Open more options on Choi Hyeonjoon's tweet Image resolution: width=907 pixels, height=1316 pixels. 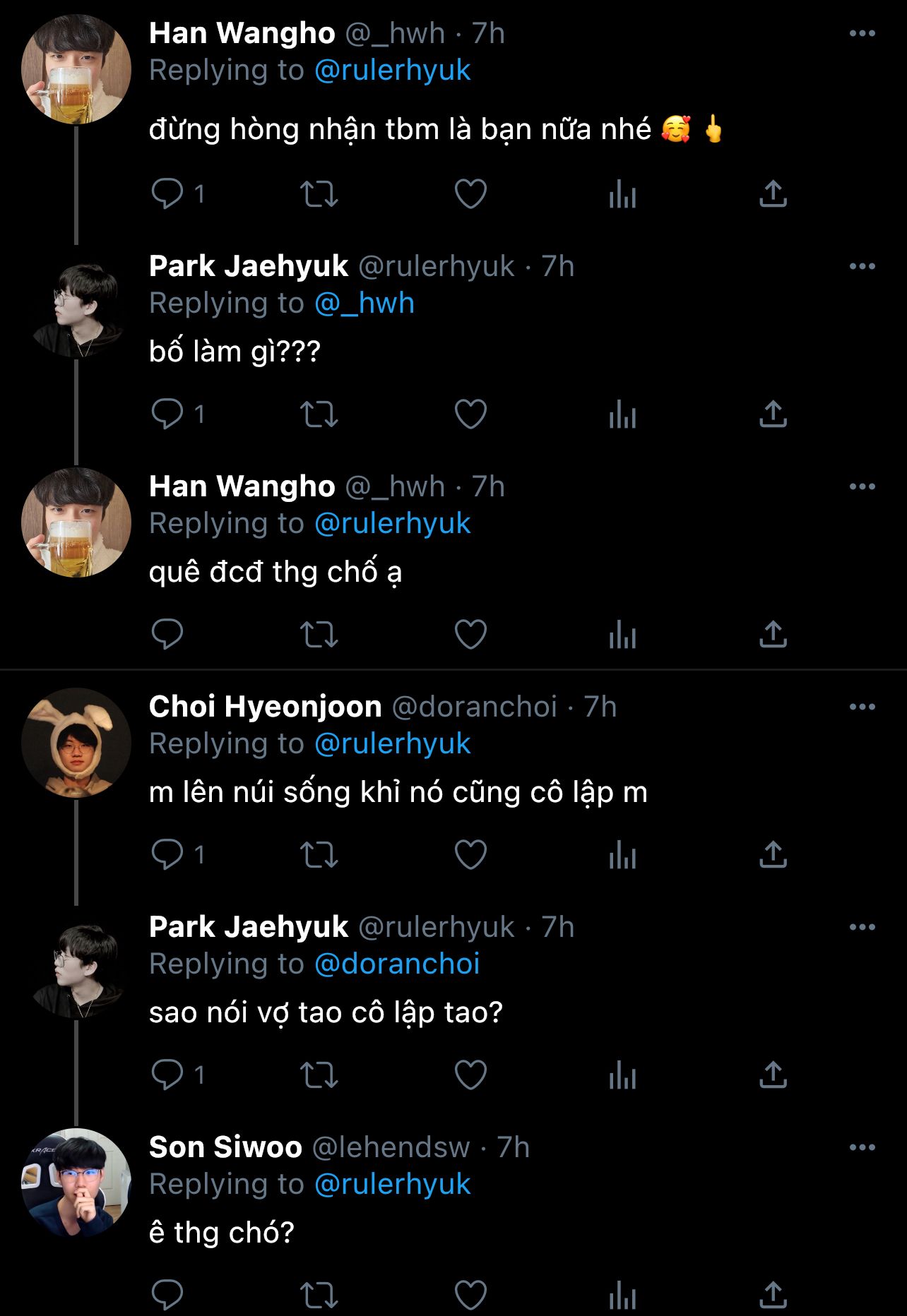coord(862,707)
